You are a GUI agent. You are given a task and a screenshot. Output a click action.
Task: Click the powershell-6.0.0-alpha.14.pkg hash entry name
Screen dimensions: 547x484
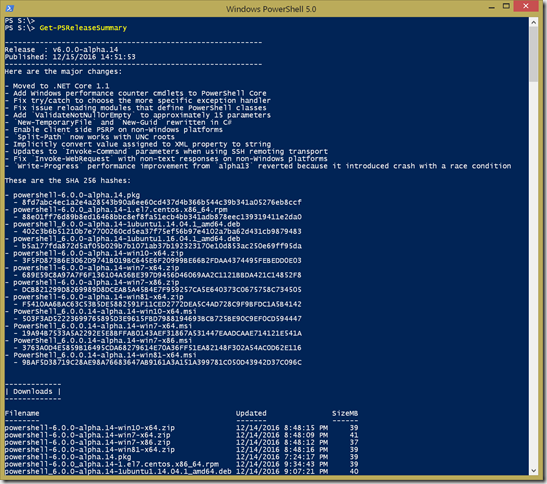point(76,195)
